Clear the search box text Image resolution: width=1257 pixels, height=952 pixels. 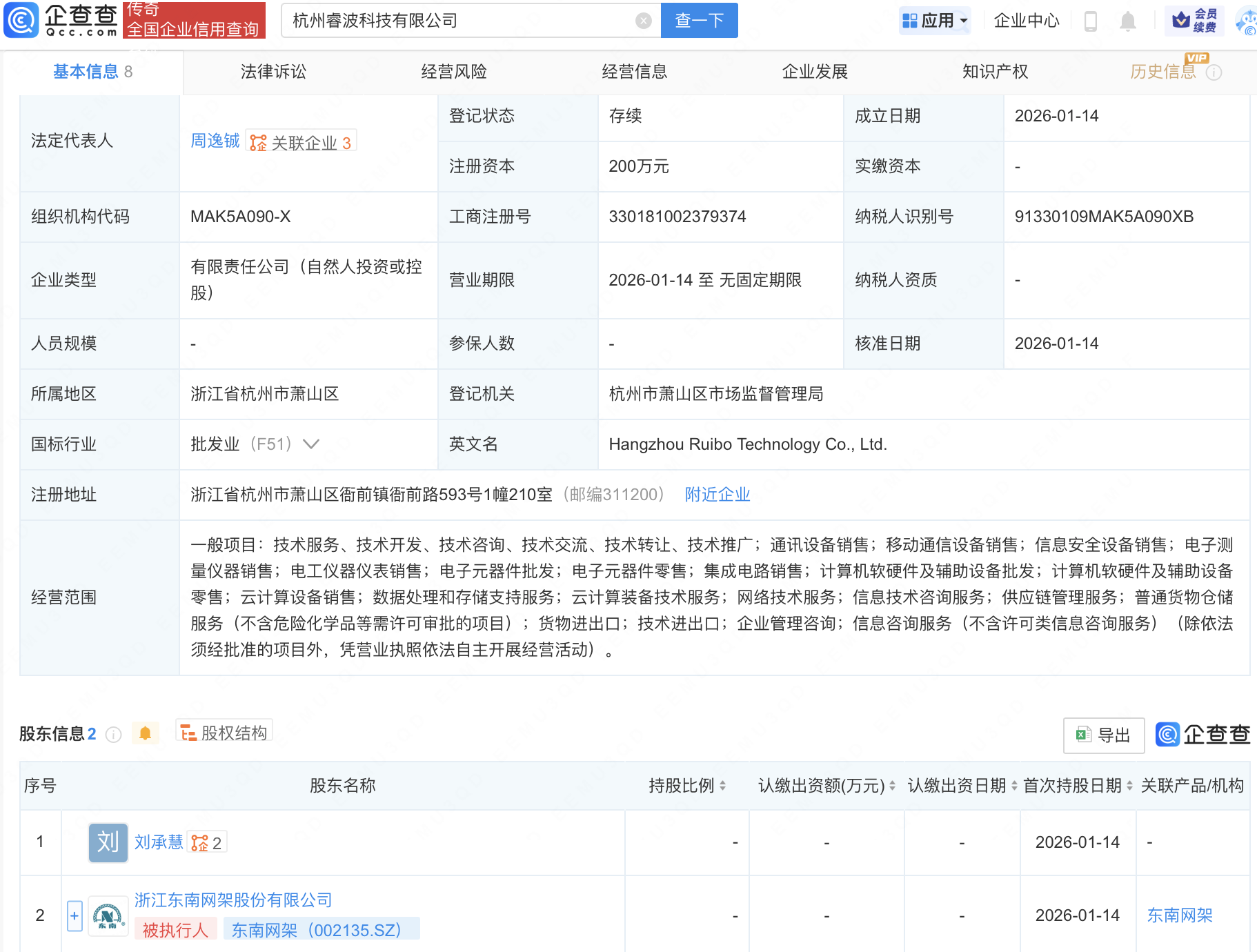click(x=643, y=21)
